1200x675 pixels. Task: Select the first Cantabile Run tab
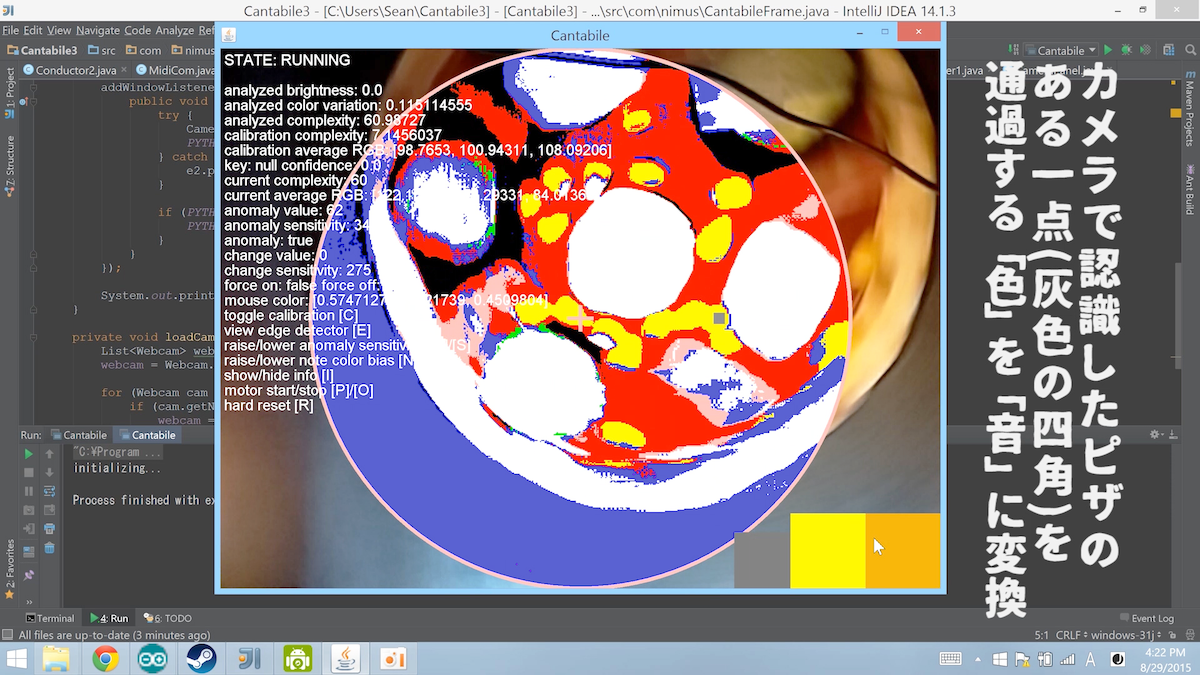point(78,435)
